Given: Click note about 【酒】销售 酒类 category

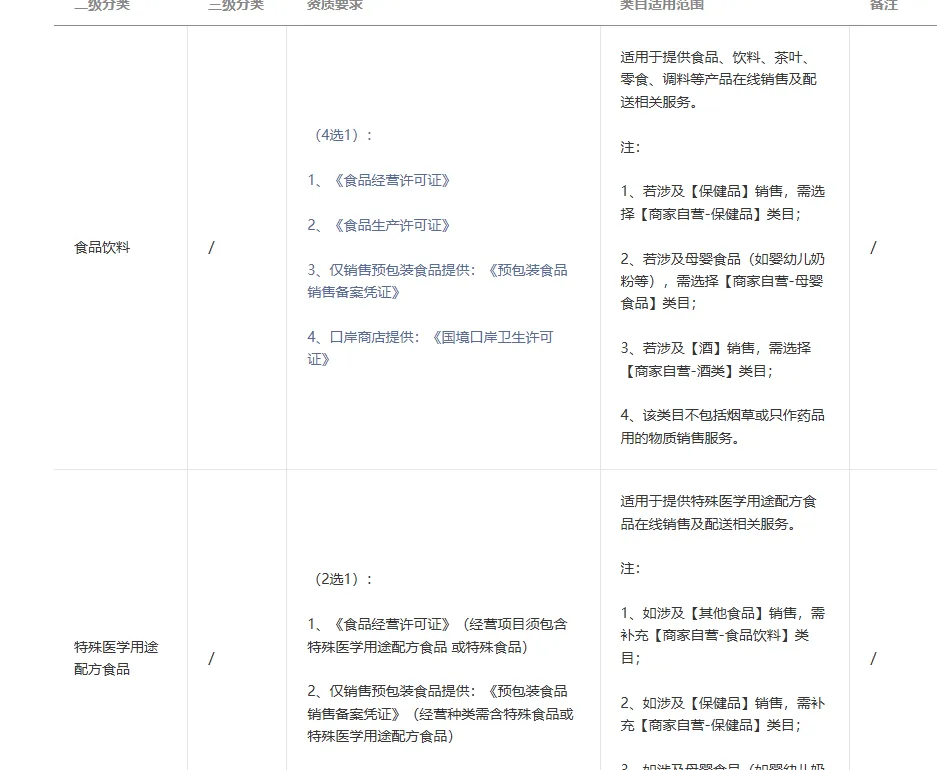Looking at the screenshot, I should (x=715, y=359).
